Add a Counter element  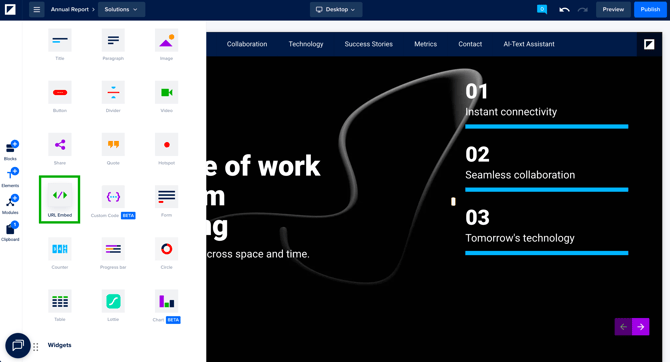[x=60, y=249]
